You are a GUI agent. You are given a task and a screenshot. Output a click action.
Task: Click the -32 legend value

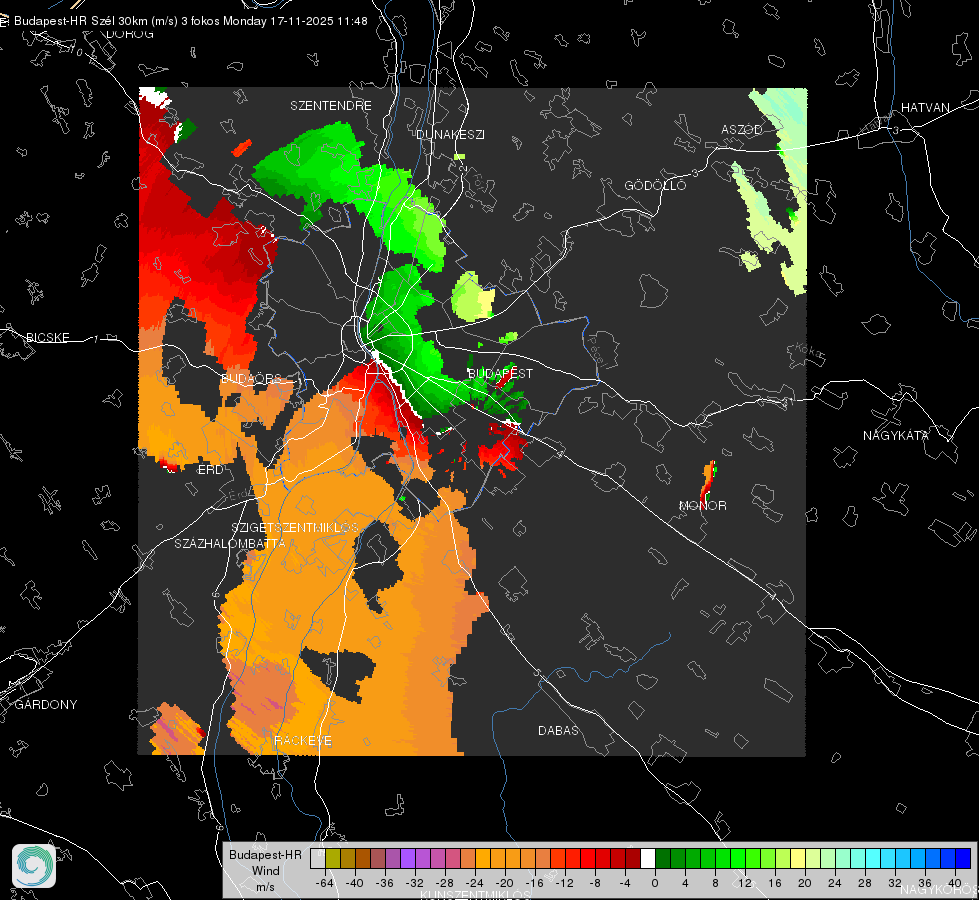click(x=415, y=883)
